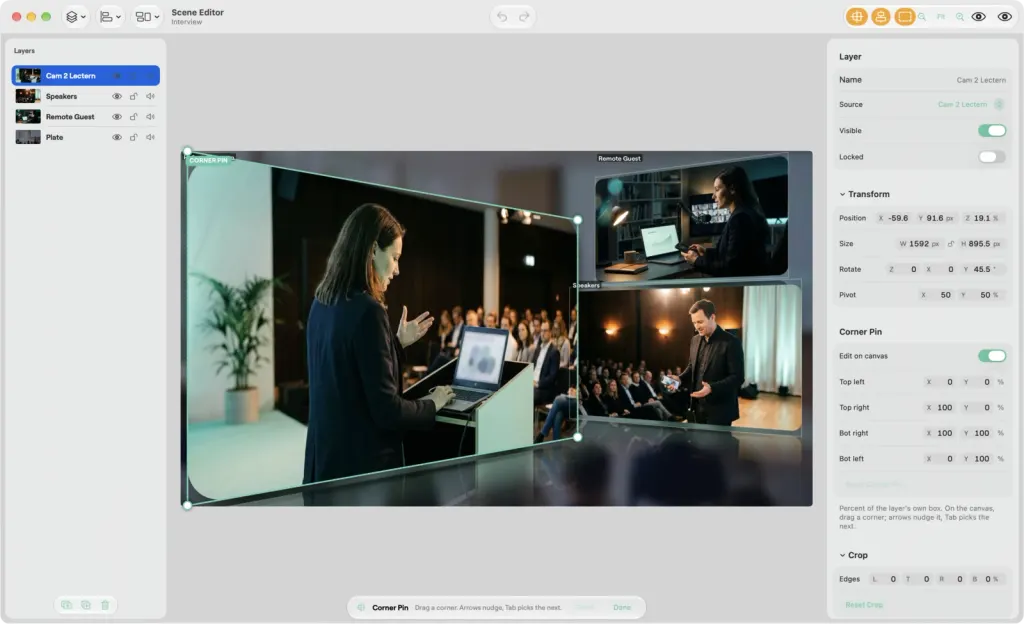Click the zoom in magnifier icon
Image resolution: width=1024 pixels, height=624 pixels.
point(959,17)
